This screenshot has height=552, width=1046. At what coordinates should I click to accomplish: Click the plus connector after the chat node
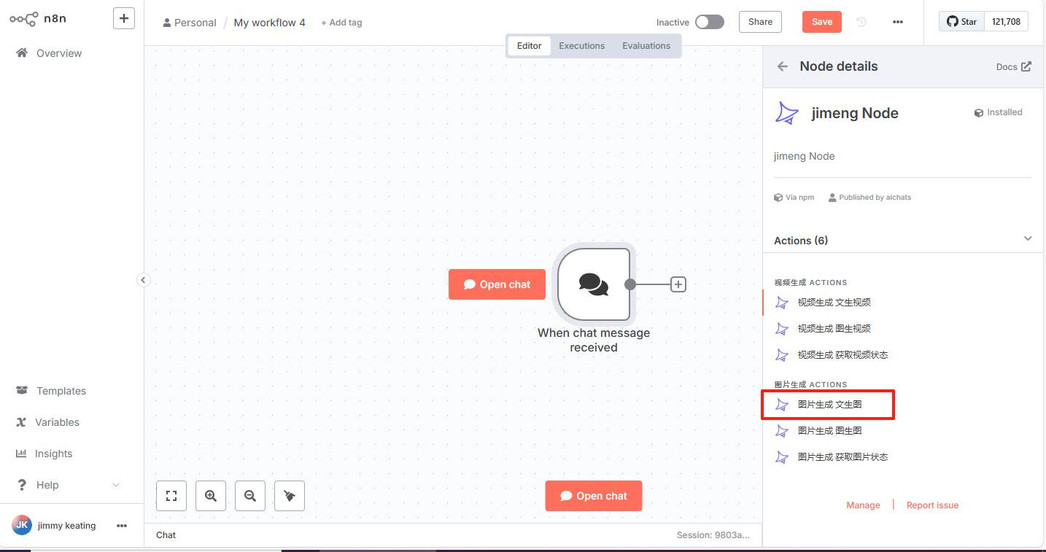(678, 284)
